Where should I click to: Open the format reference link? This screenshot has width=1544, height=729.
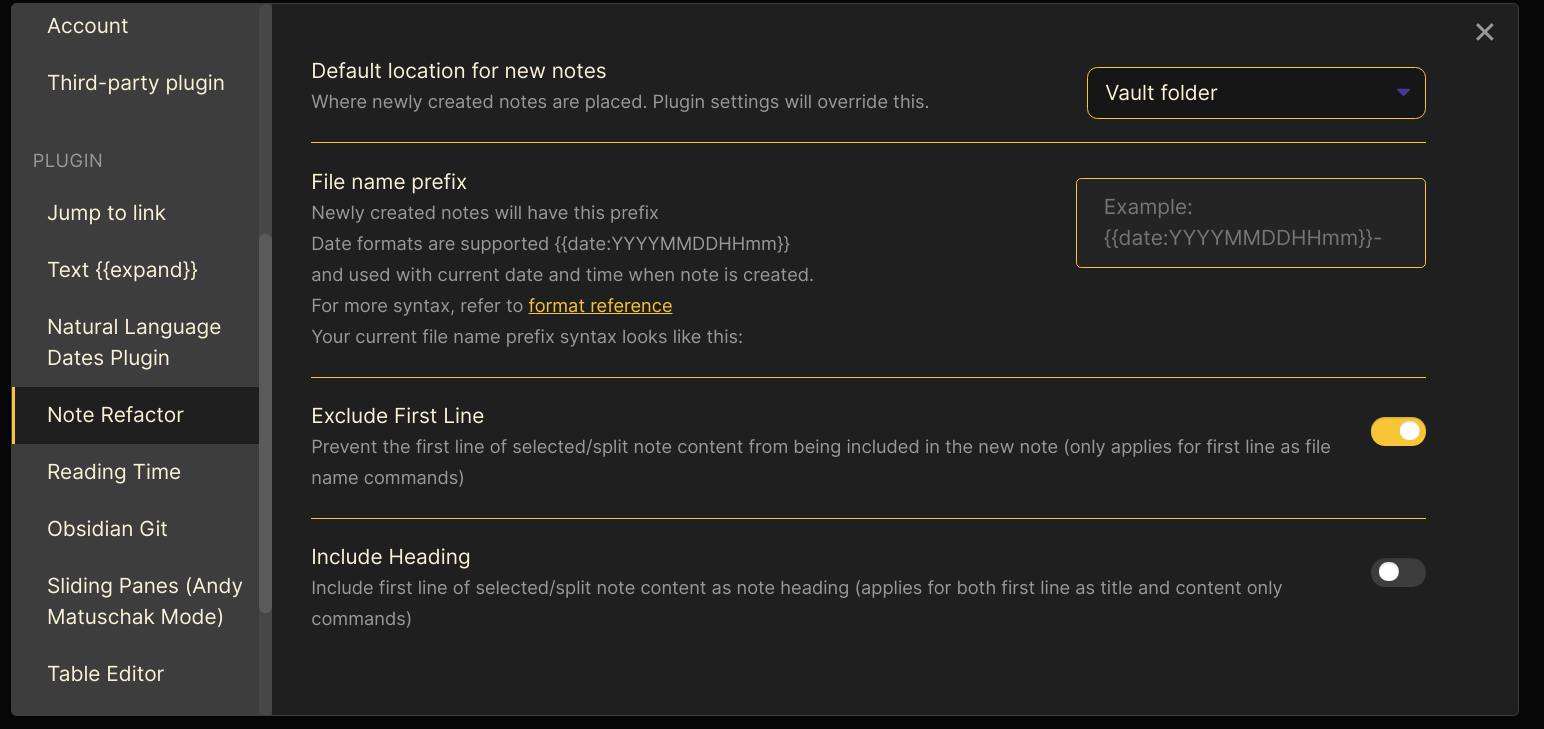[600, 305]
